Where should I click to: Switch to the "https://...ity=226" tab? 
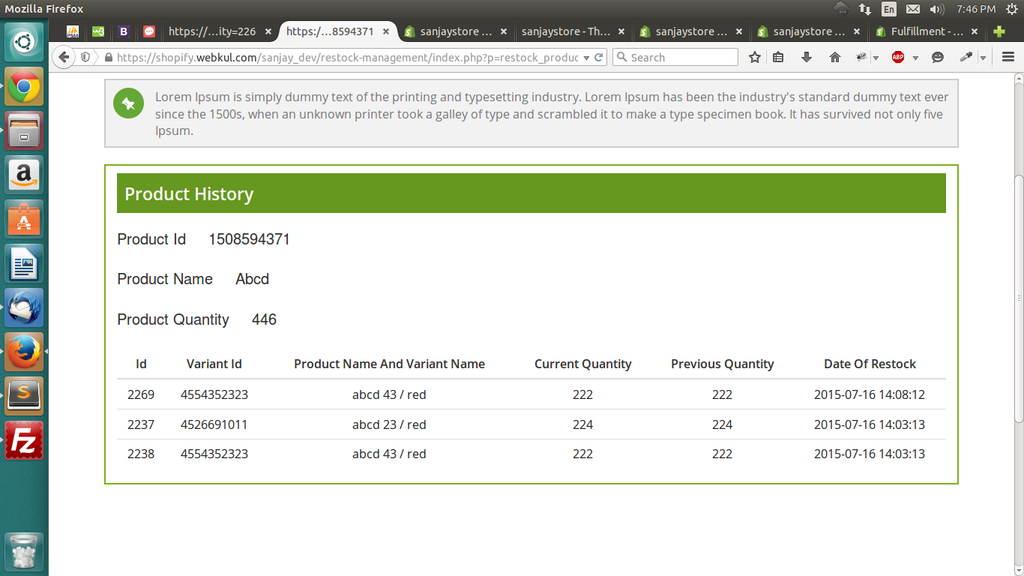(x=211, y=31)
